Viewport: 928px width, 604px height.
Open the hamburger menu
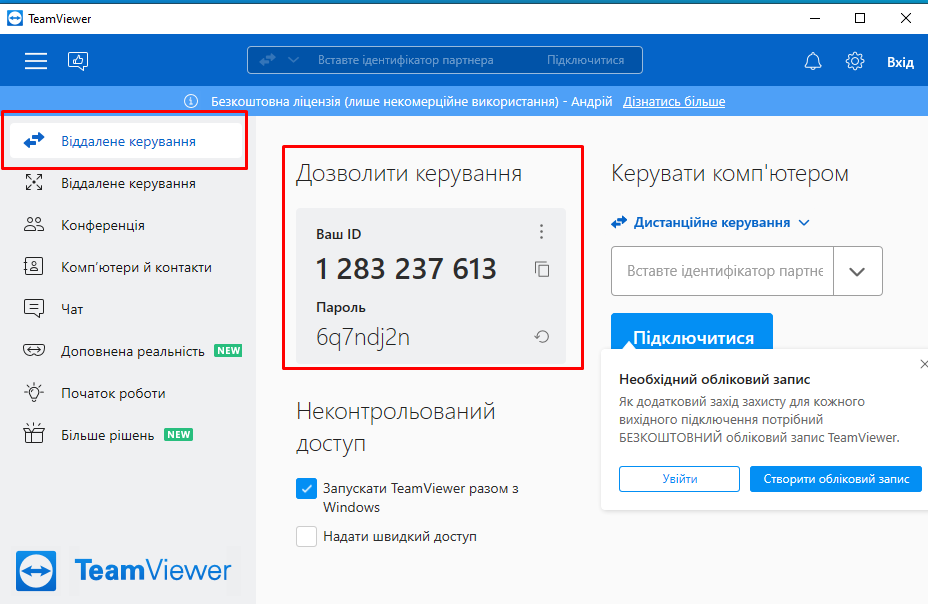[36, 60]
